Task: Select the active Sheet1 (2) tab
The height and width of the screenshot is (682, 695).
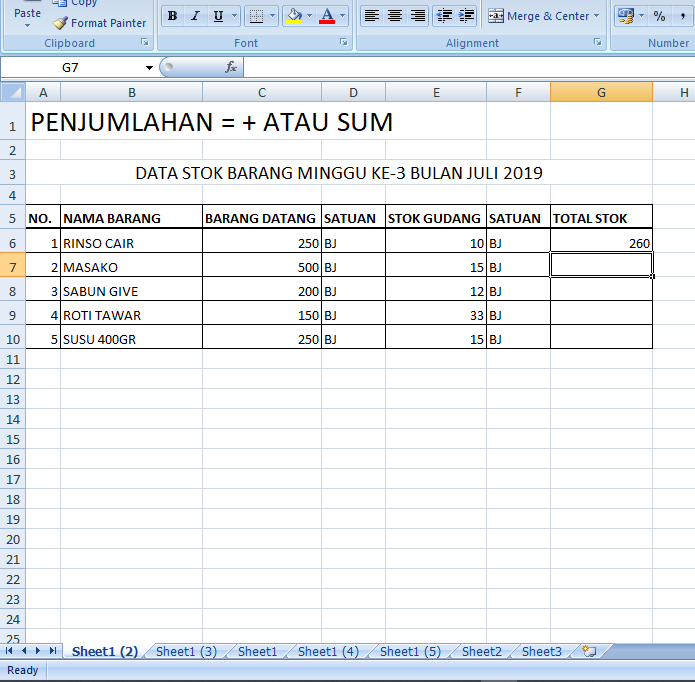Action: 105,651
